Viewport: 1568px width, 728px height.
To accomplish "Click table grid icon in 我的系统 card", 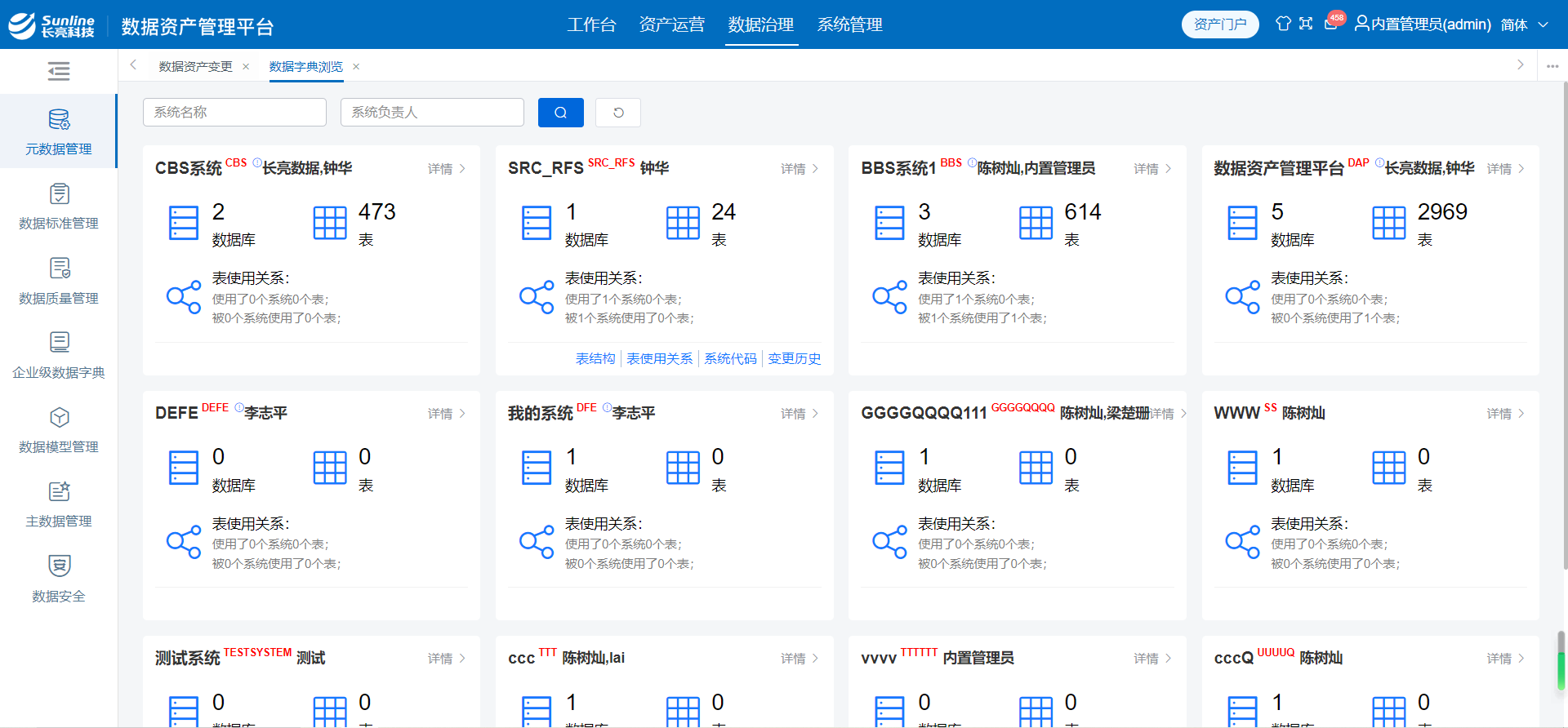I will 683,468.
